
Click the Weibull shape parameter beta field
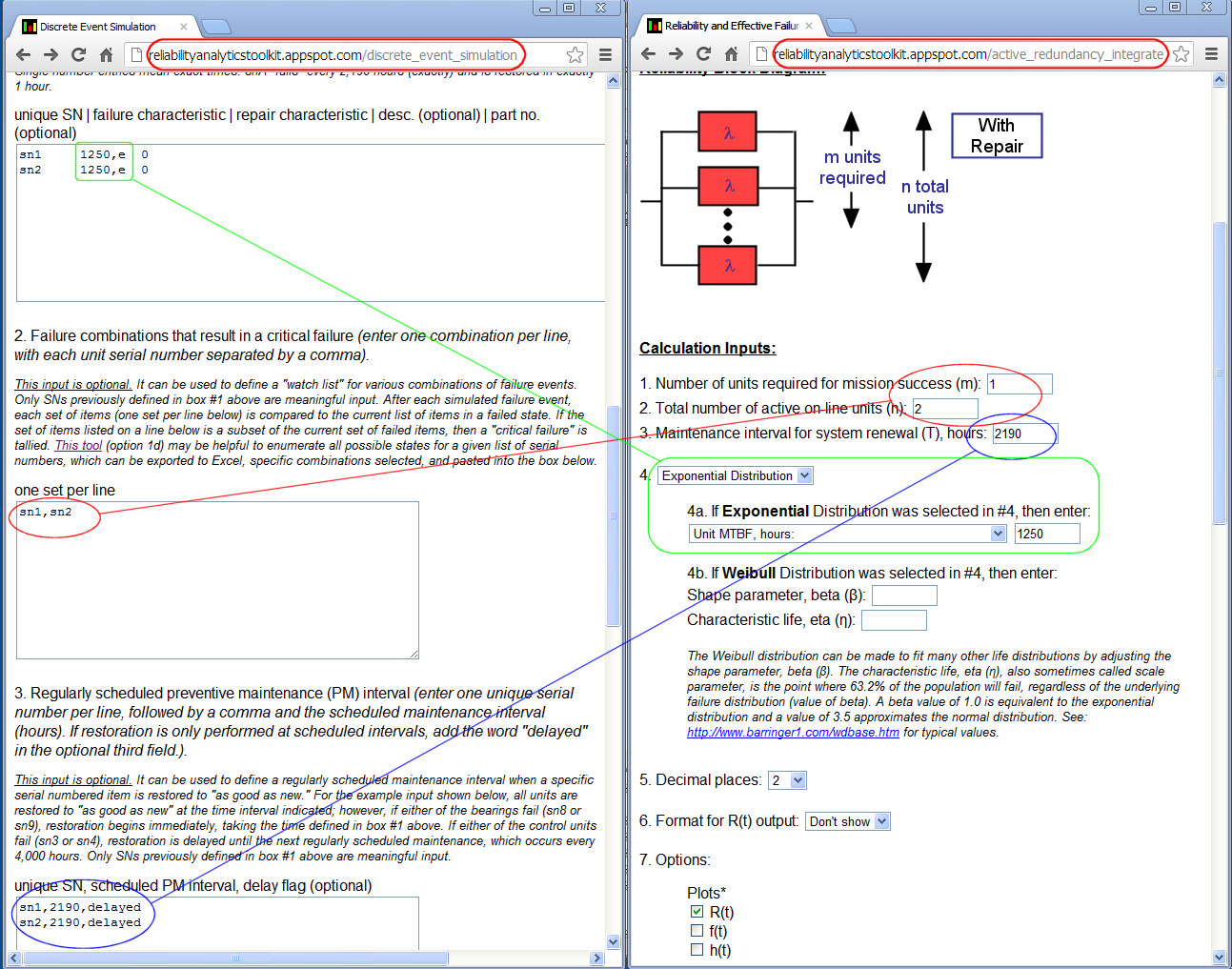tap(904, 596)
